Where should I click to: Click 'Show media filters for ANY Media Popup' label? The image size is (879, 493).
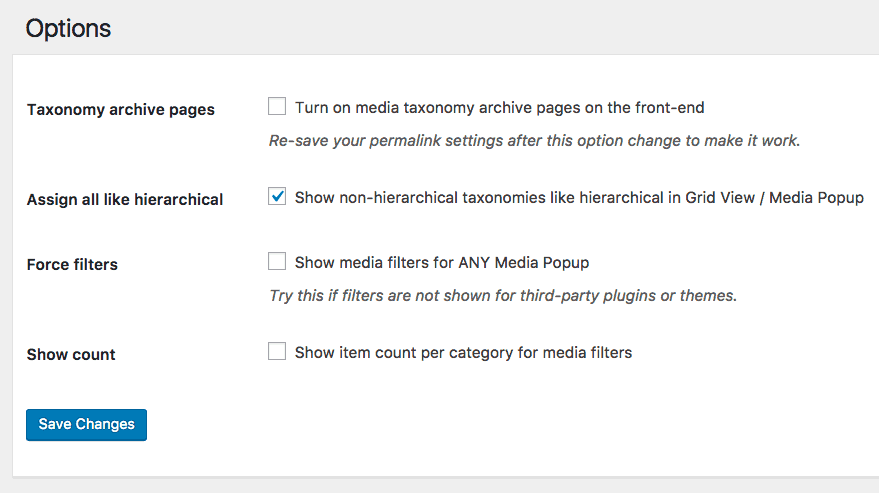click(x=442, y=263)
